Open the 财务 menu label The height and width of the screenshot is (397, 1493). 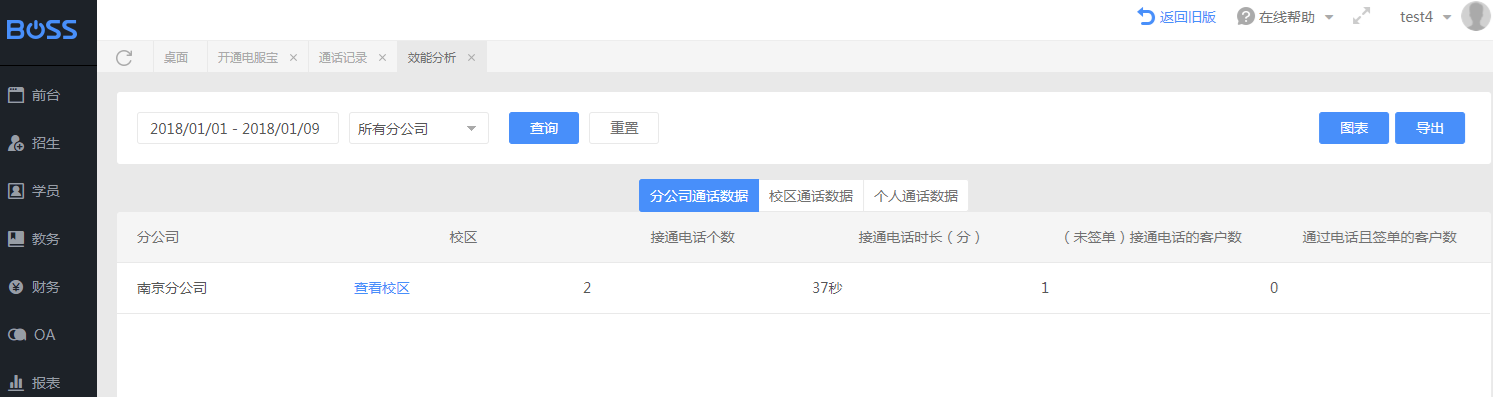tap(46, 287)
